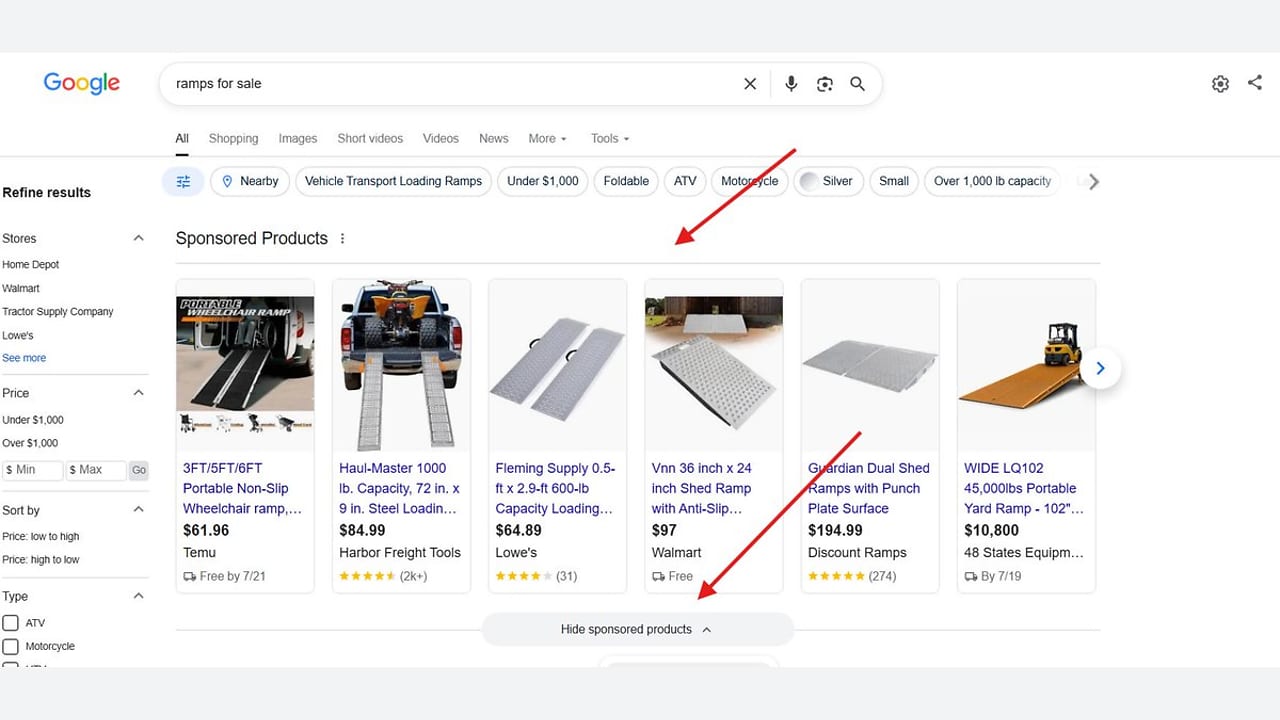The height and width of the screenshot is (720, 1280).
Task: Open settings gear icon
Action: 1220,84
